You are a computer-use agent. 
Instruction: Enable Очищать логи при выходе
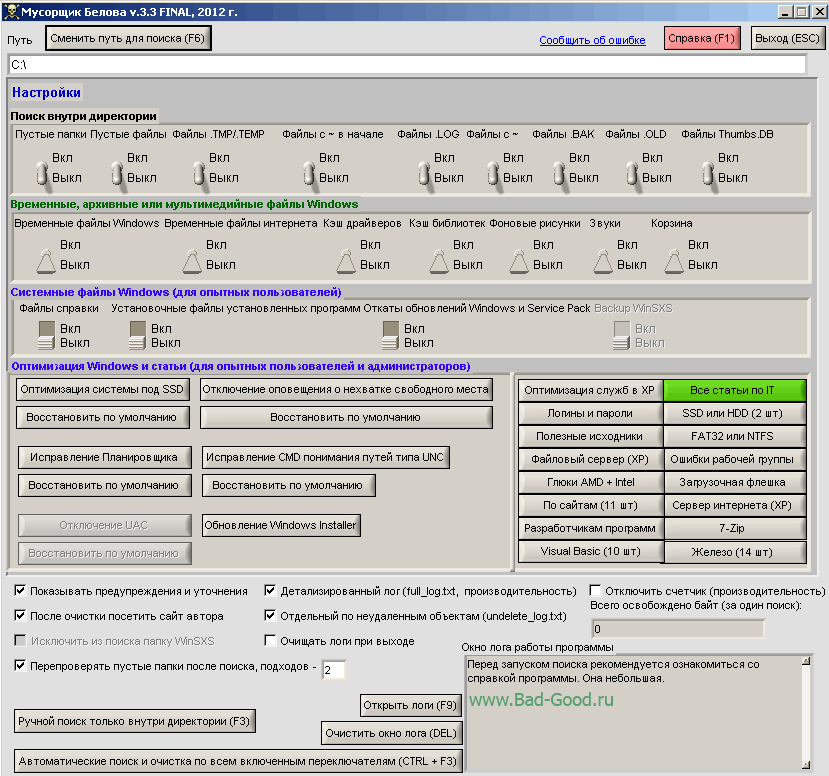coord(270,641)
